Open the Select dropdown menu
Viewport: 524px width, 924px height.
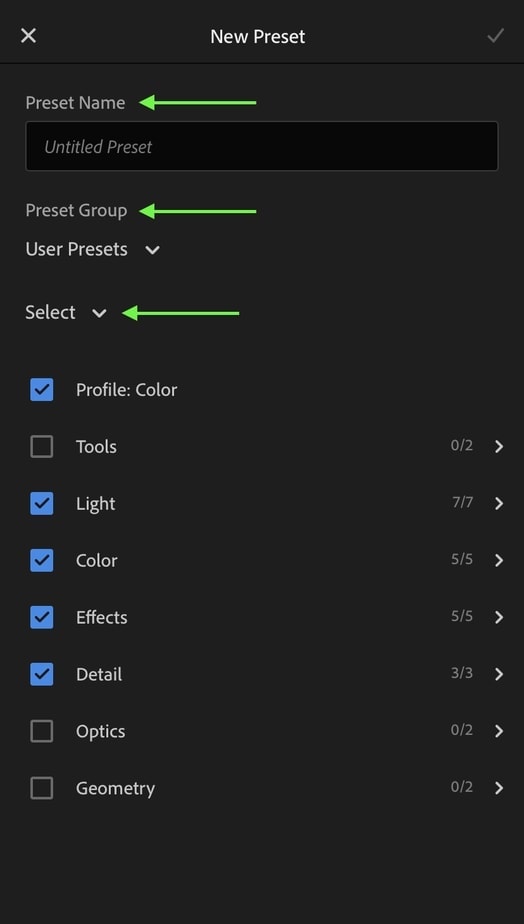[x=66, y=312]
